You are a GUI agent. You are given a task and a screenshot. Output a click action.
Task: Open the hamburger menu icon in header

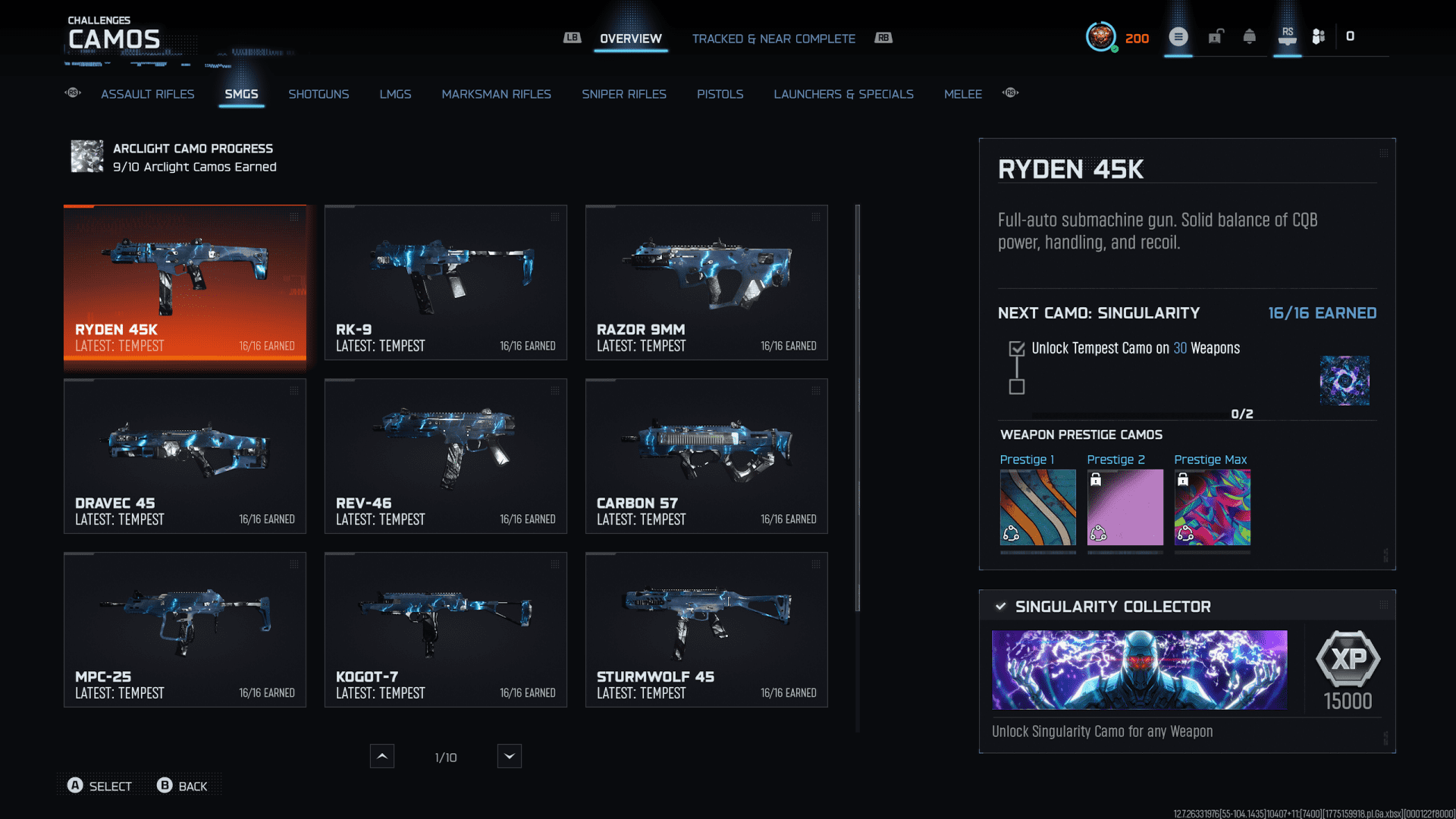pos(1178,36)
